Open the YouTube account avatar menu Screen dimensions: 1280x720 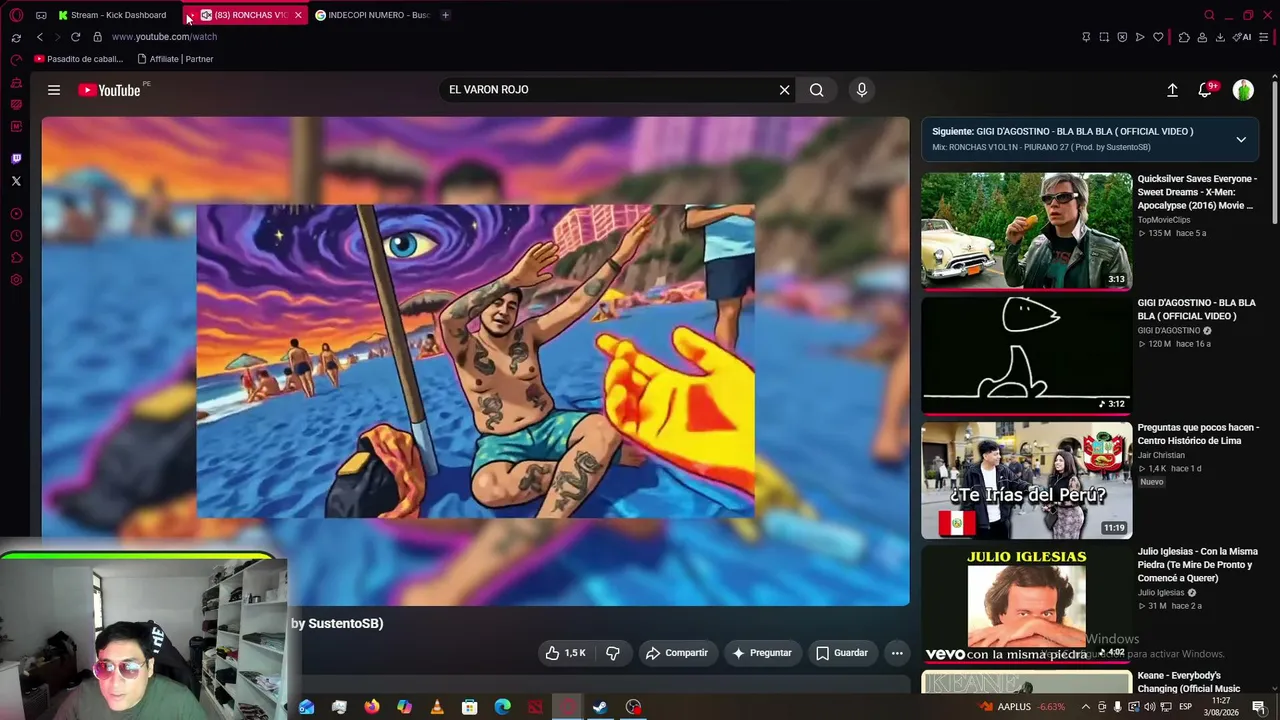[1243, 90]
